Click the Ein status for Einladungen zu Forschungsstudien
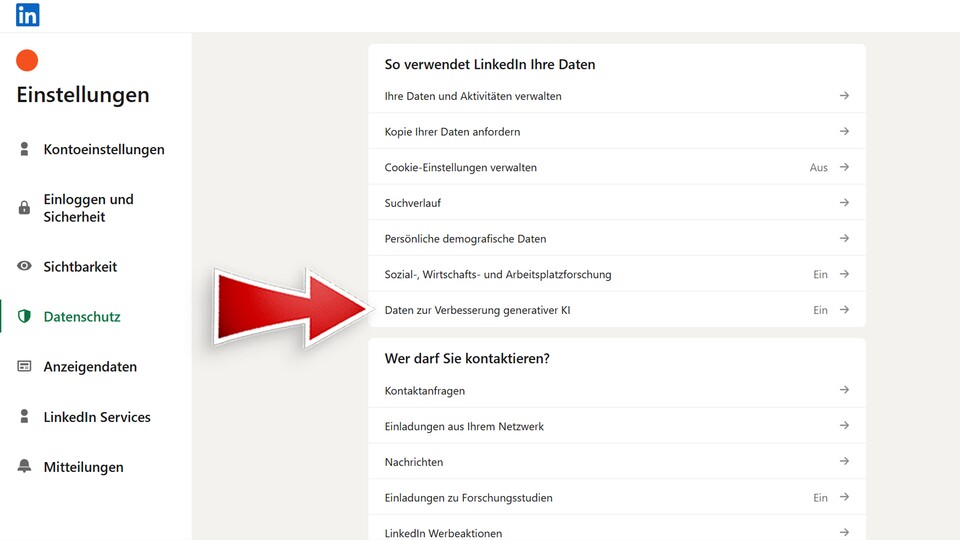This screenshot has width=960, height=540. [820, 498]
